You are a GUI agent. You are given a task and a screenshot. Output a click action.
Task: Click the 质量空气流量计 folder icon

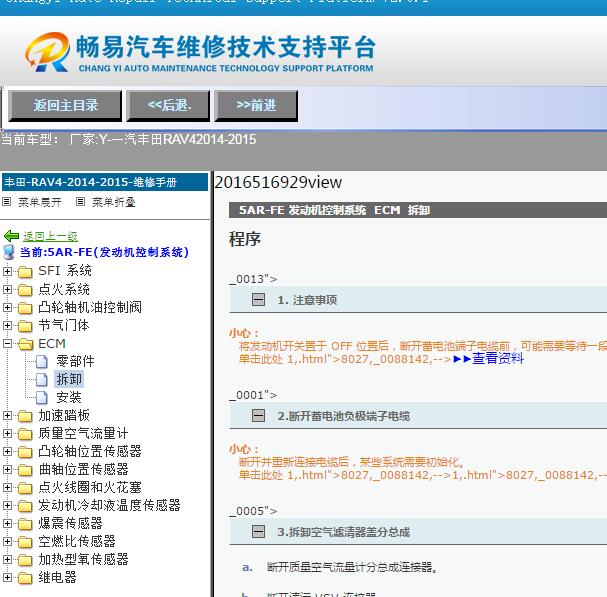[25, 434]
